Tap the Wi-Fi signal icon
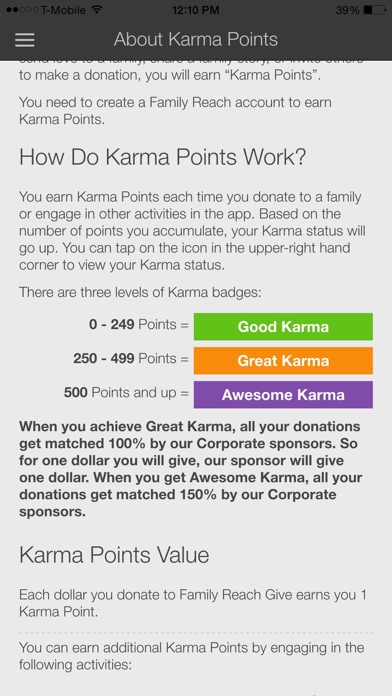This screenshot has width=392, height=696. (x=95, y=9)
